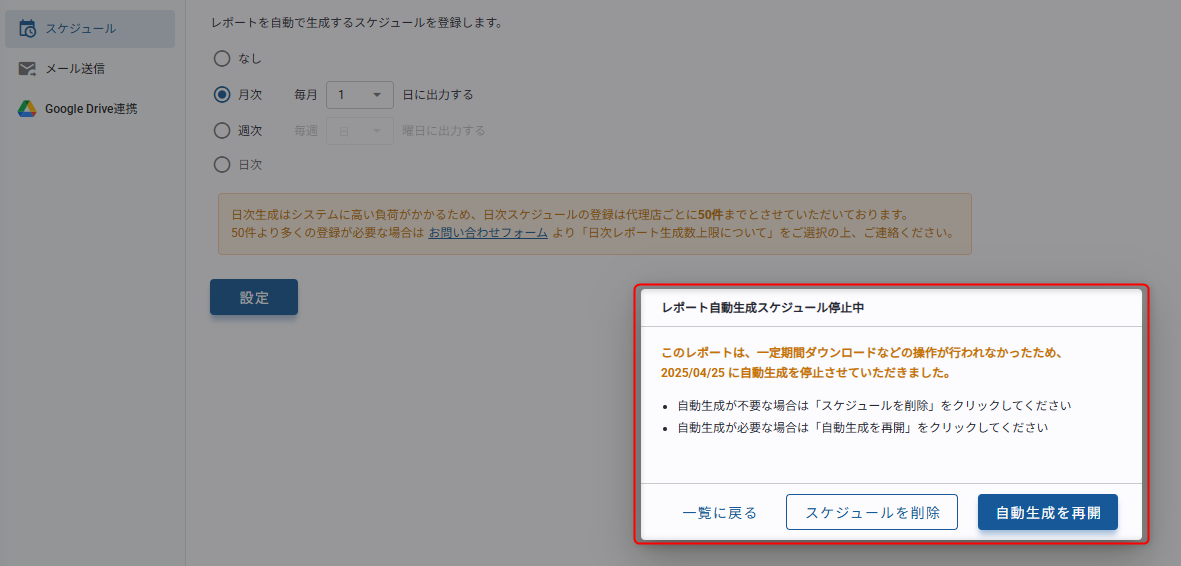Viewport: 1181px width, 566px height.
Task: Pick the 日次 radio button
Action: pos(222,164)
